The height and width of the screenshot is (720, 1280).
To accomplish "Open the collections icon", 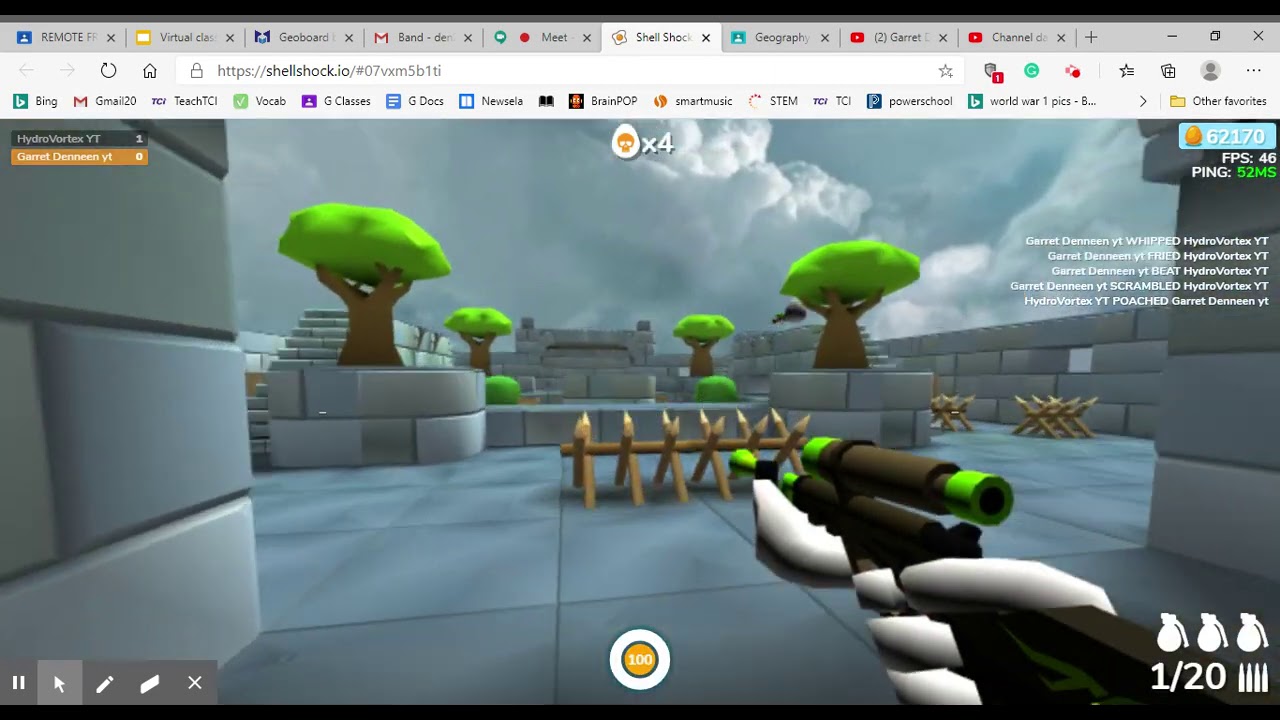I will [1168, 71].
